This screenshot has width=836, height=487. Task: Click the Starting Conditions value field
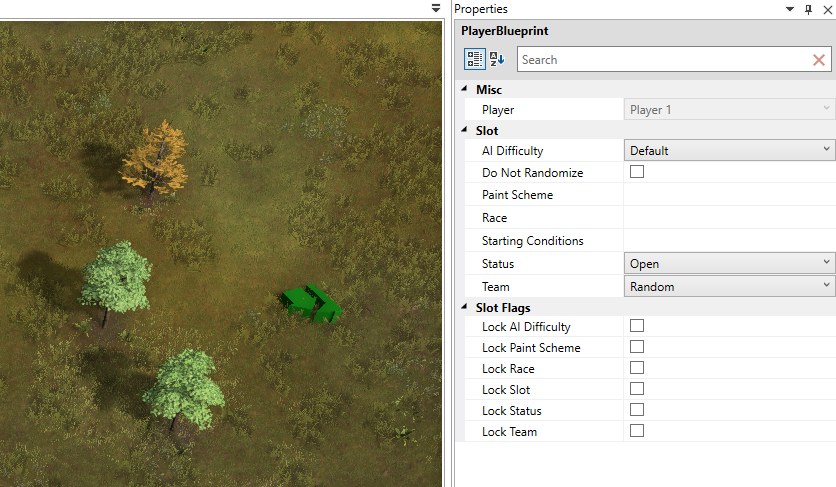click(729, 241)
